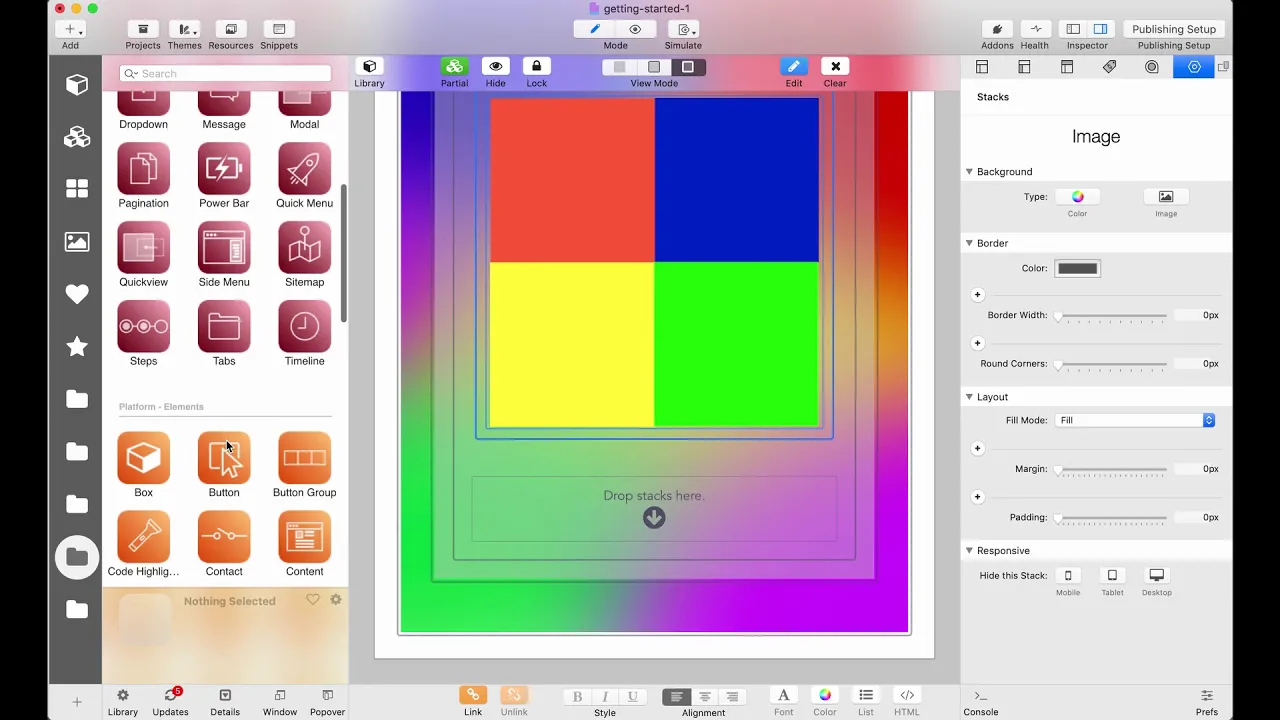Select the Contact element icon
The height and width of the screenshot is (720, 1280).
[x=224, y=537]
